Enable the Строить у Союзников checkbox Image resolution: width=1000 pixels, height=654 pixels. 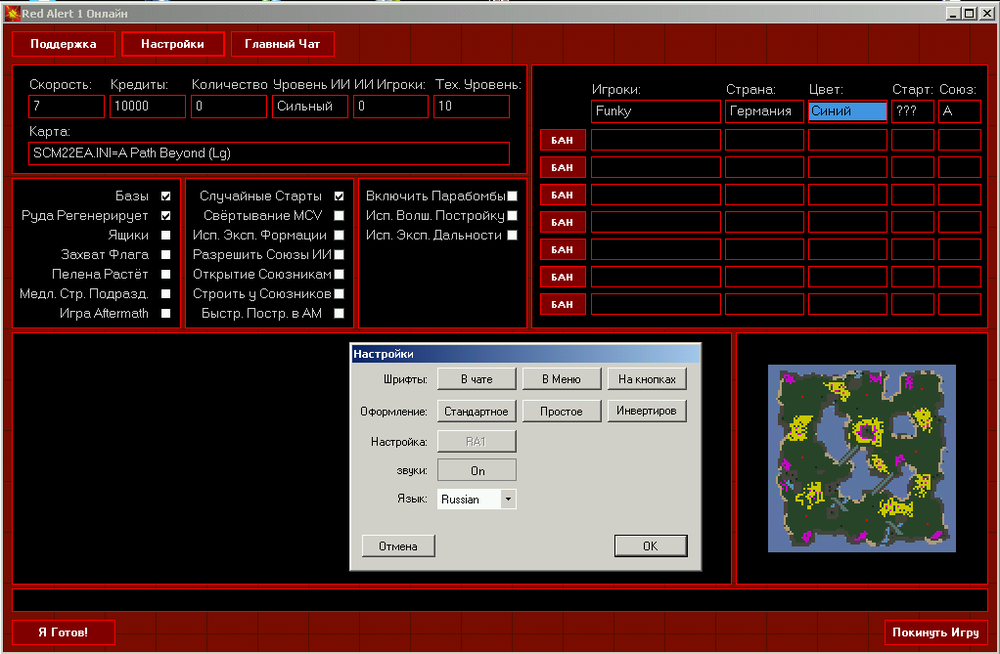[339, 294]
